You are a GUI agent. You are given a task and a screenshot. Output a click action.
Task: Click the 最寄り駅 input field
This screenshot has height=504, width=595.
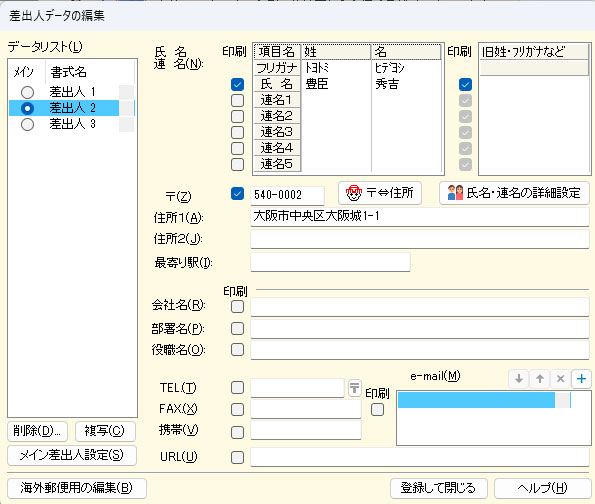330,262
